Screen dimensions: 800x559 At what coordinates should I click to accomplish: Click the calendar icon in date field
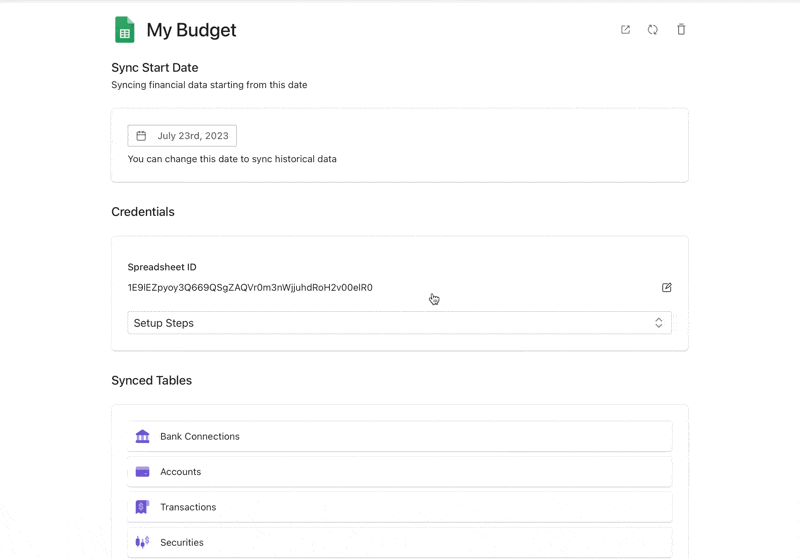141,136
